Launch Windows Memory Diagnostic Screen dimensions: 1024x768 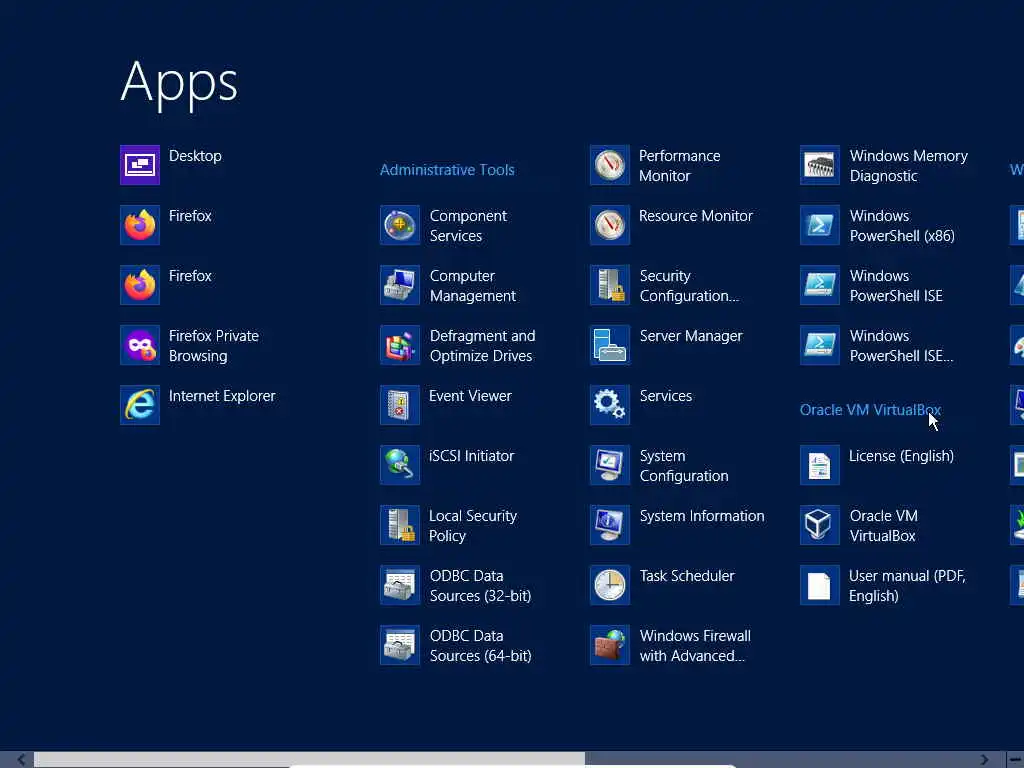885,165
